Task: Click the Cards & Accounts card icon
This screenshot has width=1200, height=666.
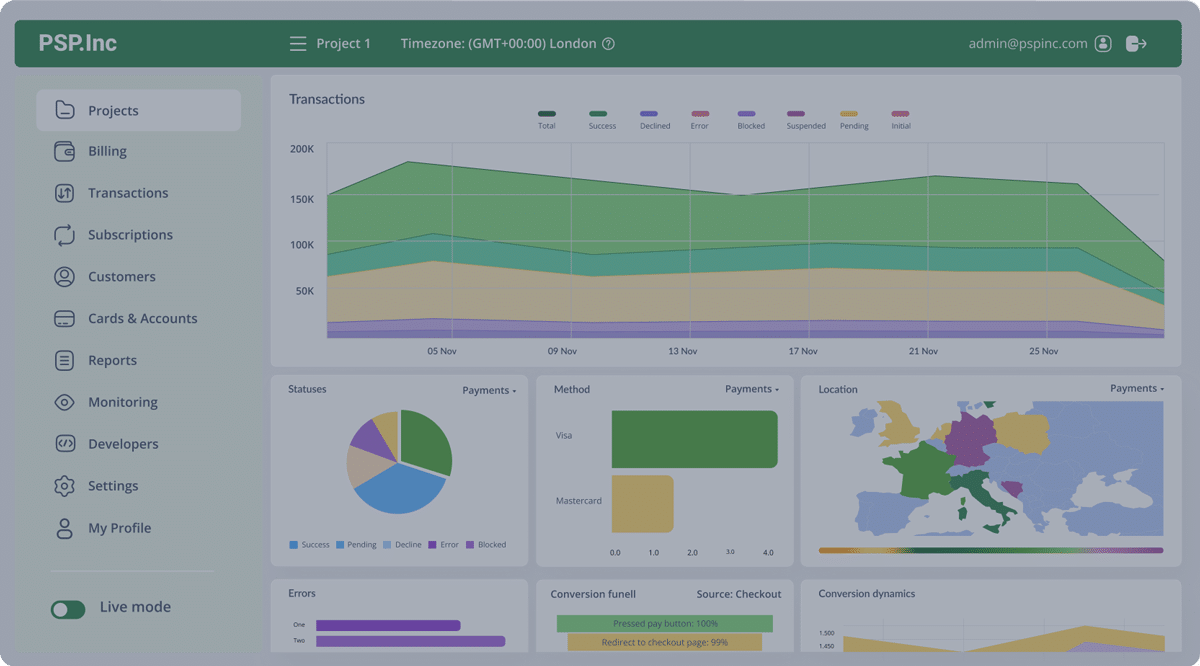Action: pyautogui.click(x=64, y=319)
